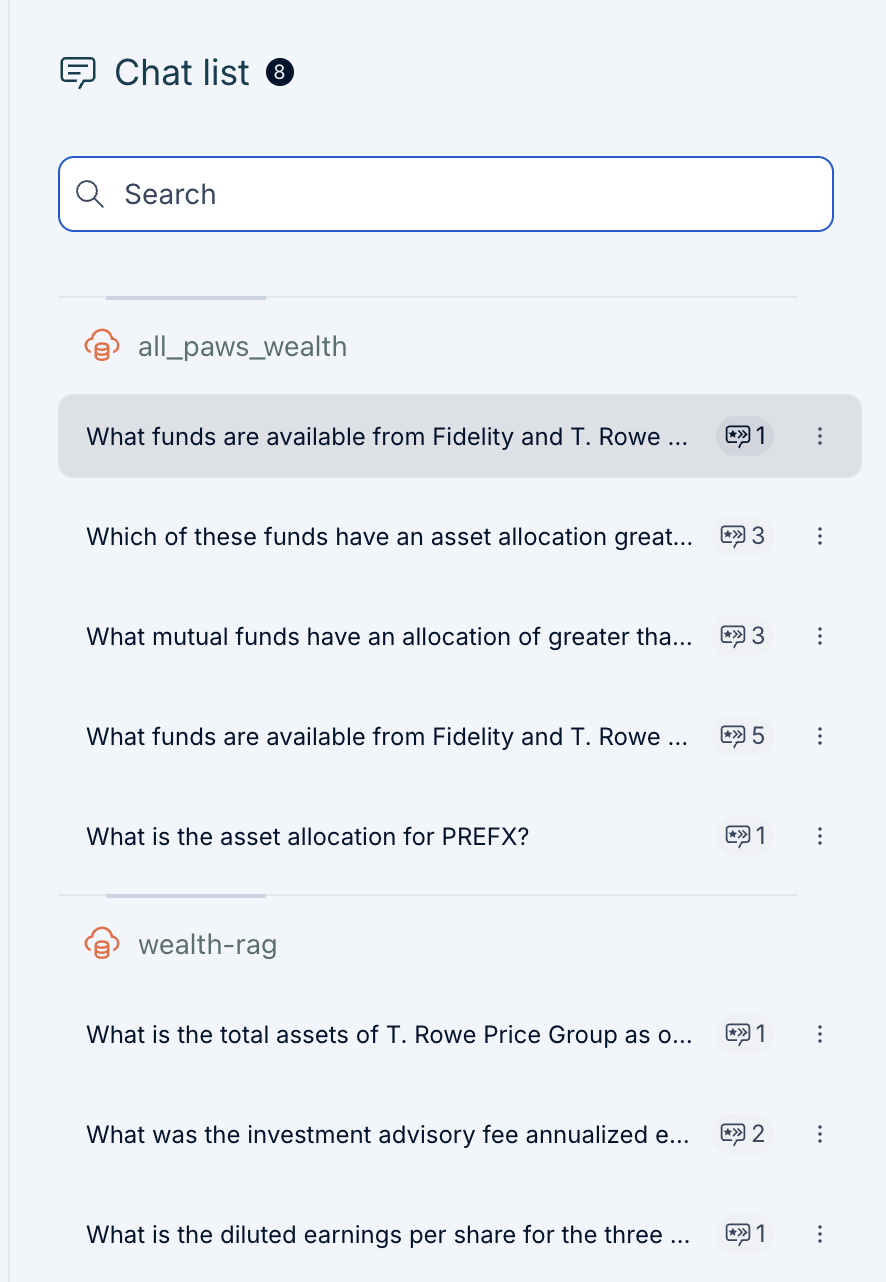The height and width of the screenshot is (1282, 886).
Task: Click message count icon on diluted earnings chat
Action: pyautogui.click(x=737, y=1234)
